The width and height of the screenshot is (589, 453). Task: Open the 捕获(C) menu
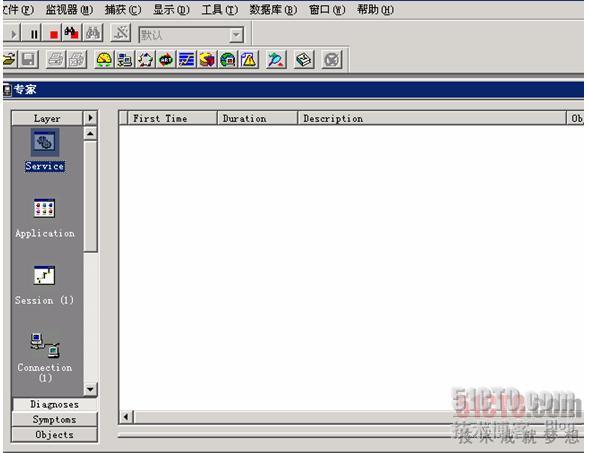click(x=123, y=9)
